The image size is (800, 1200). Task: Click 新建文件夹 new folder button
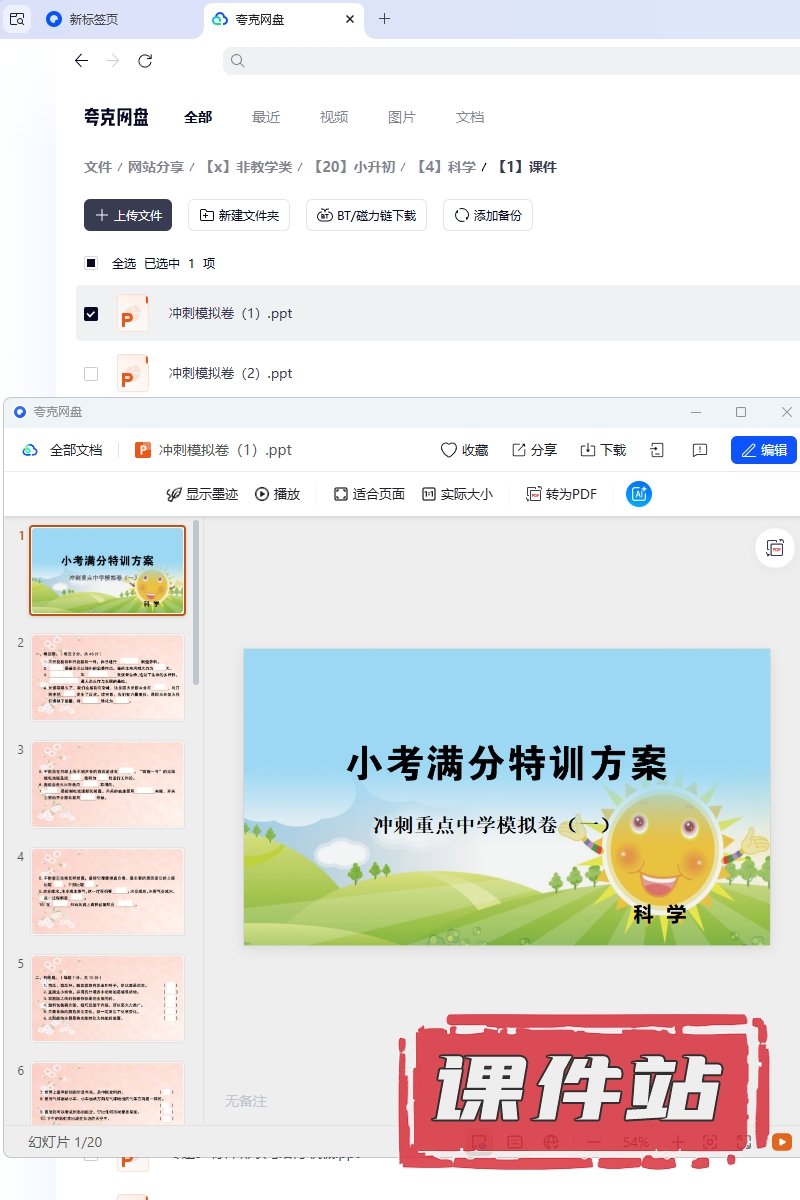point(240,215)
